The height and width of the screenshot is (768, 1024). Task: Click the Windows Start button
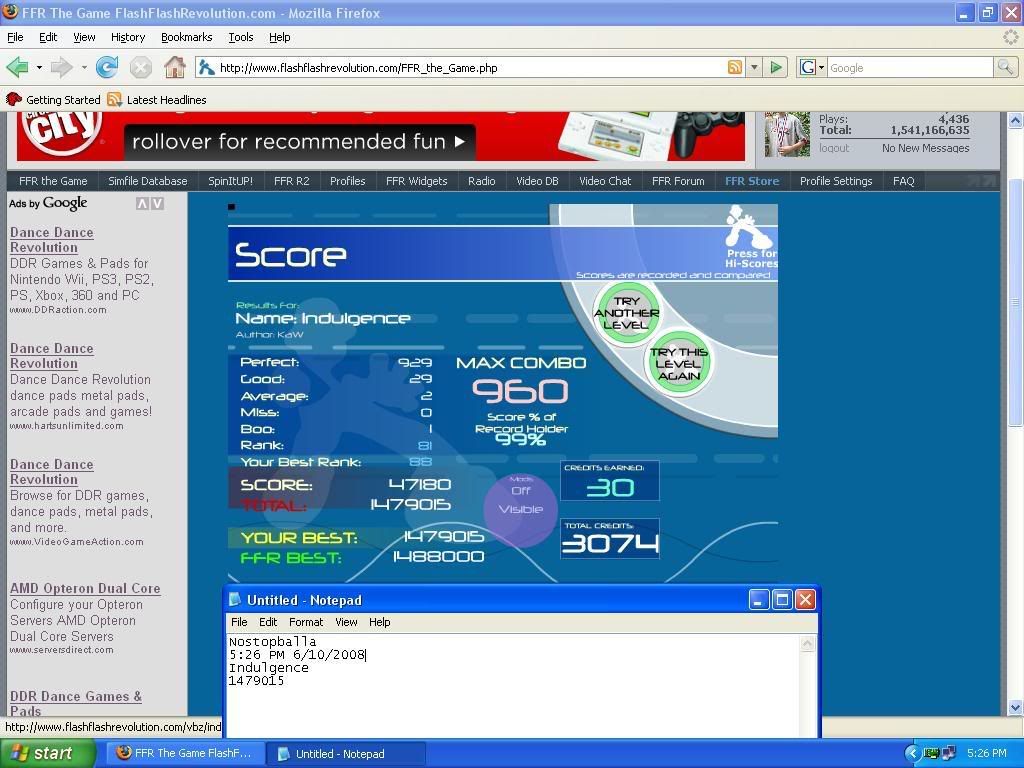[x=48, y=753]
